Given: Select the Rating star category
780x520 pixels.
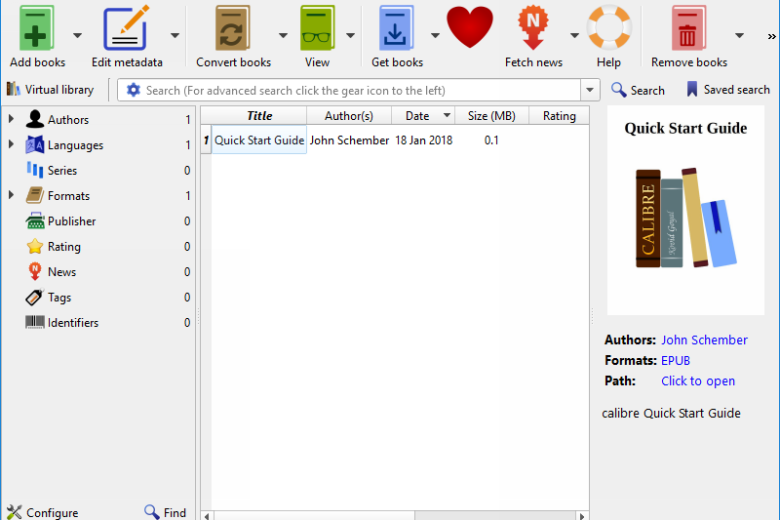Looking at the screenshot, I should coord(64,246).
